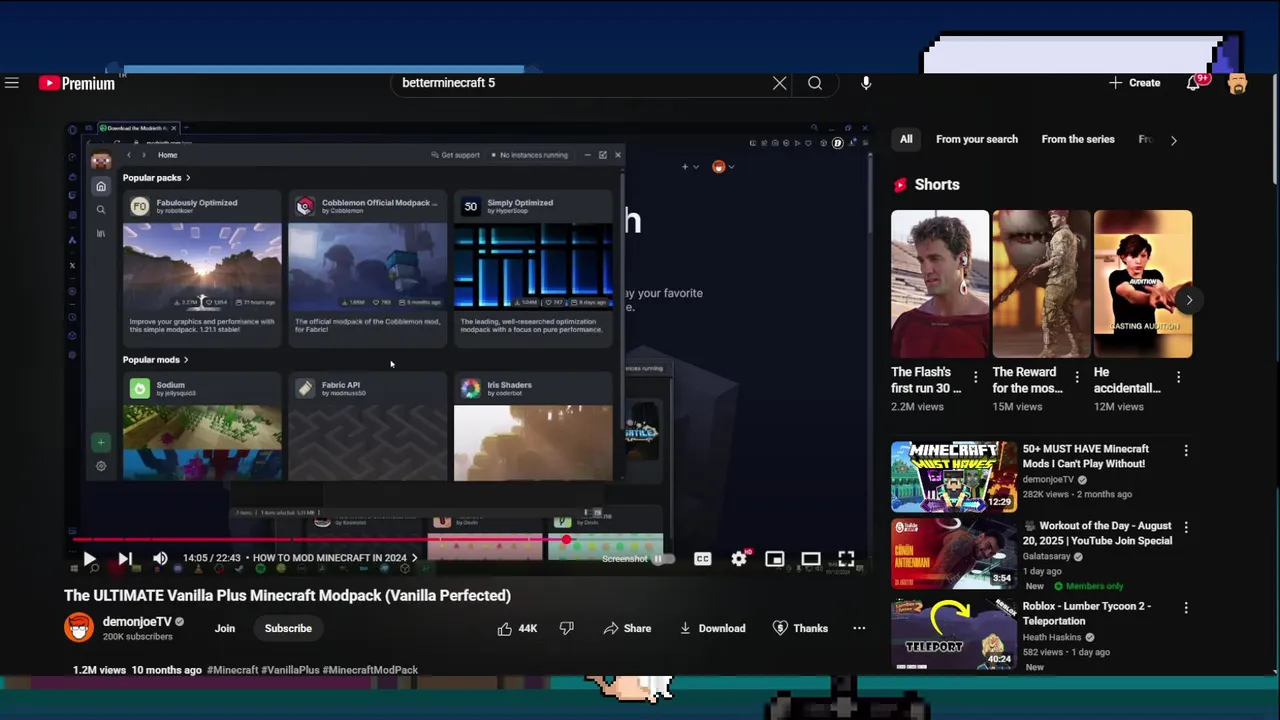The width and height of the screenshot is (1280, 720).
Task: Open Roblox Lumber Tycoon 2 thumbnail
Action: tap(954, 633)
